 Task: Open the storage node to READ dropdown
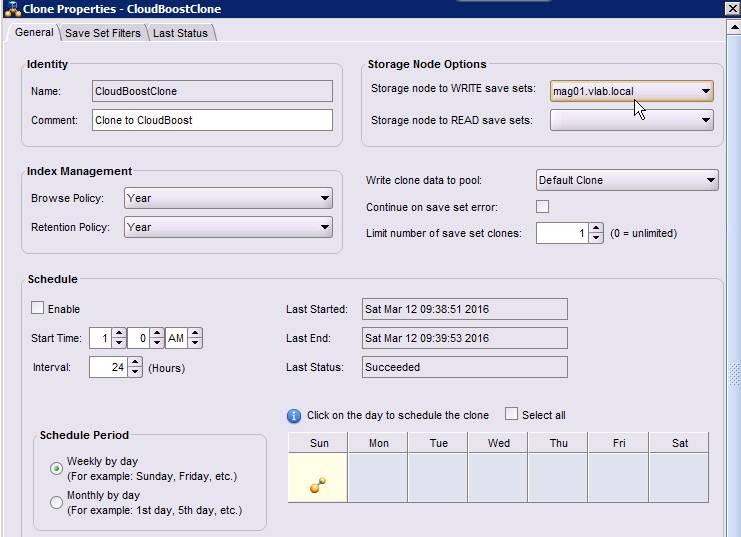631,120
